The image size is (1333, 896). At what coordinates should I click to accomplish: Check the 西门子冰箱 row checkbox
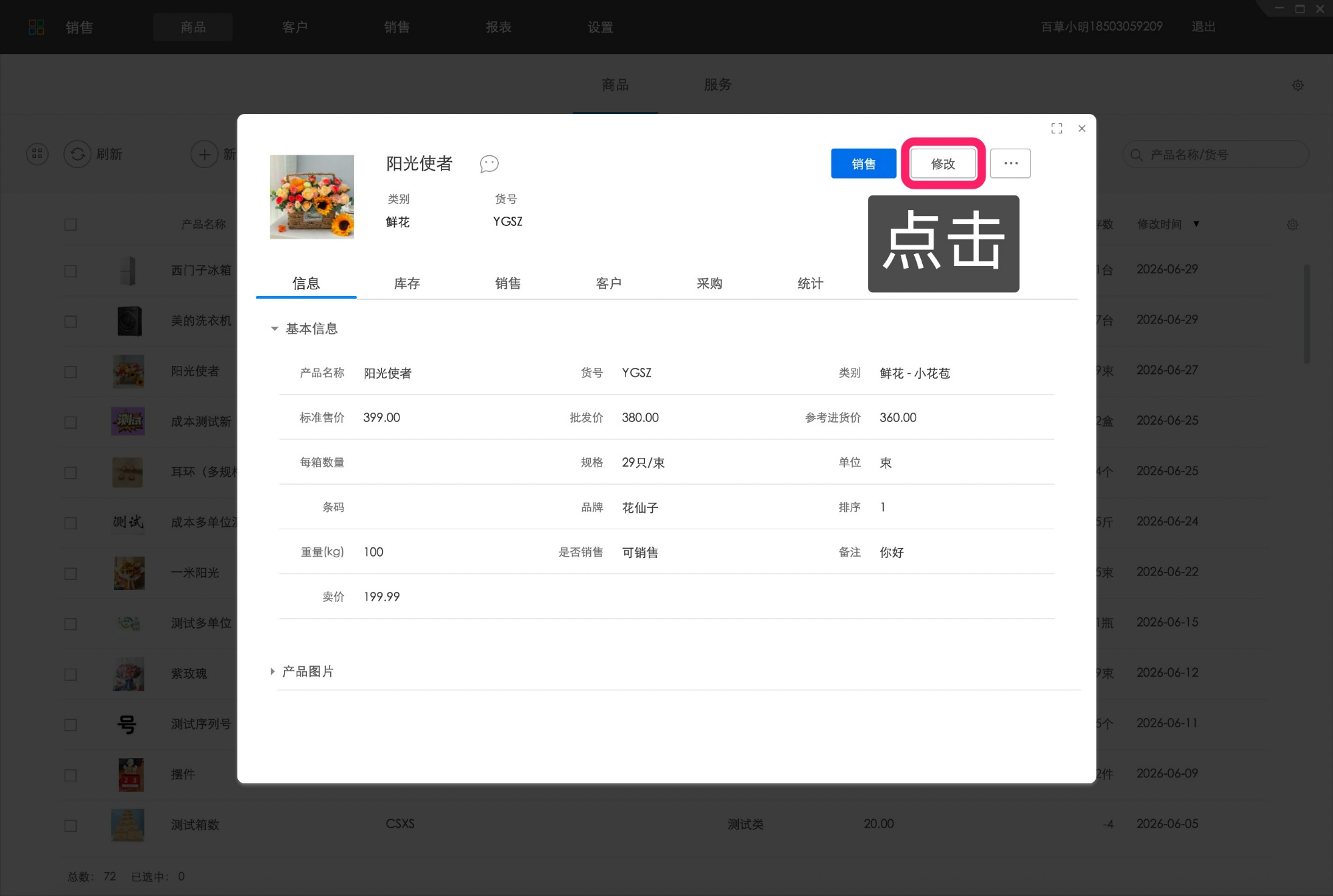tap(71, 271)
